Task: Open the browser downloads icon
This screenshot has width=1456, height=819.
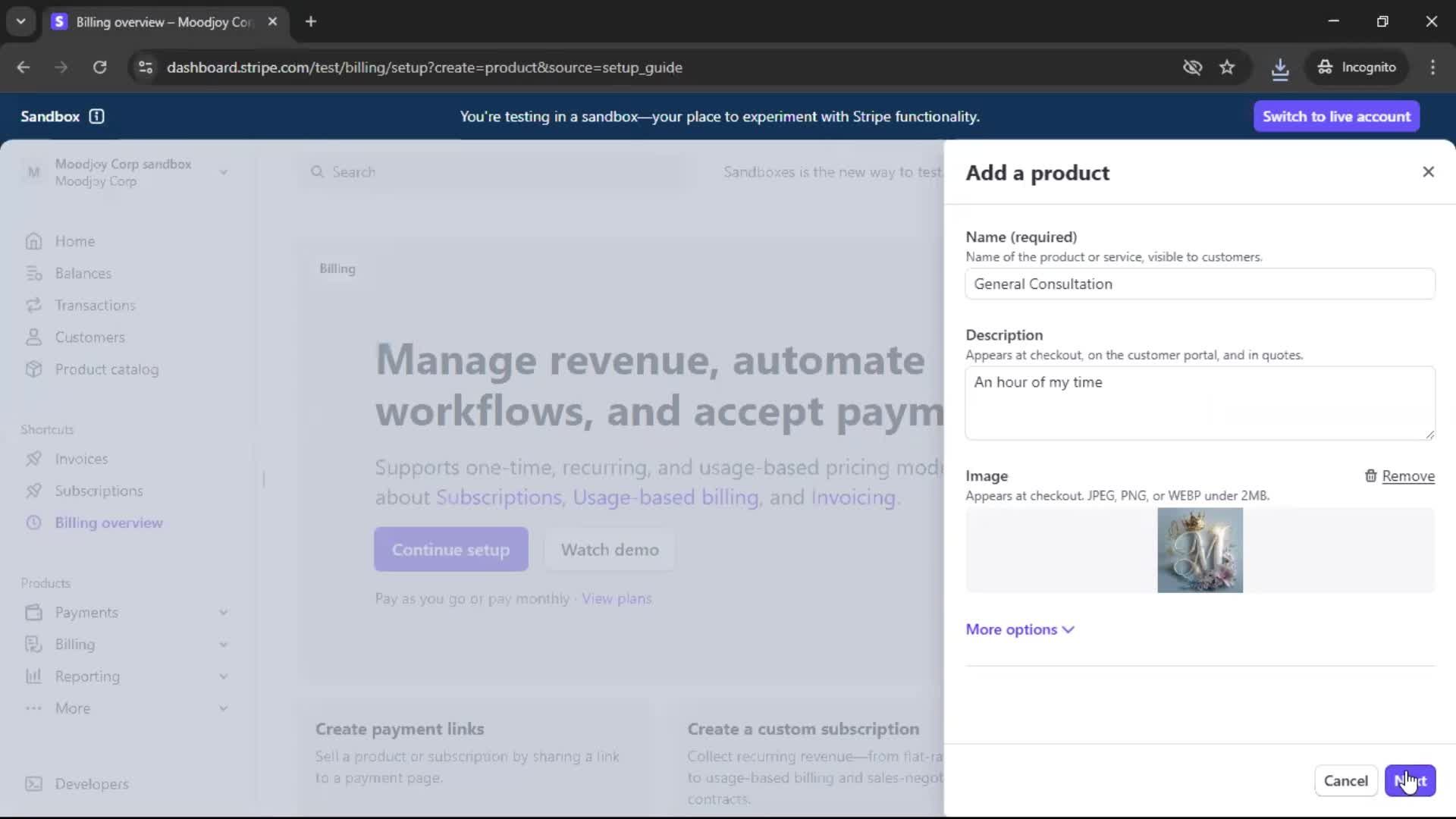Action: [1279, 67]
